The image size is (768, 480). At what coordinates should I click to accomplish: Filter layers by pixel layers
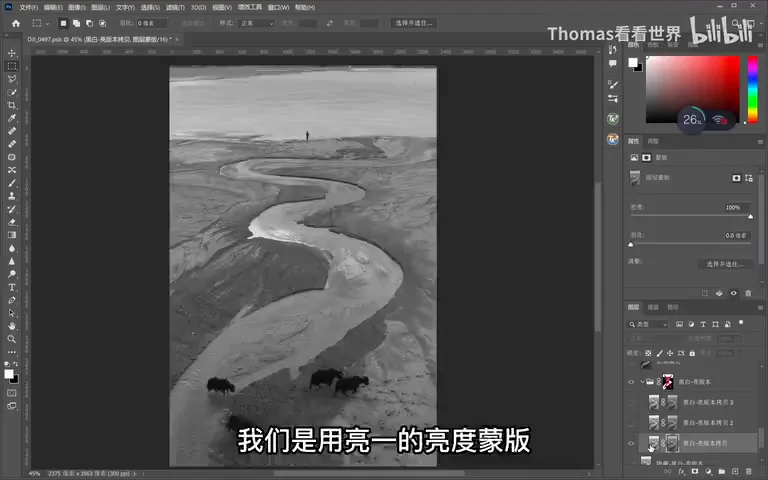(679, 324)
